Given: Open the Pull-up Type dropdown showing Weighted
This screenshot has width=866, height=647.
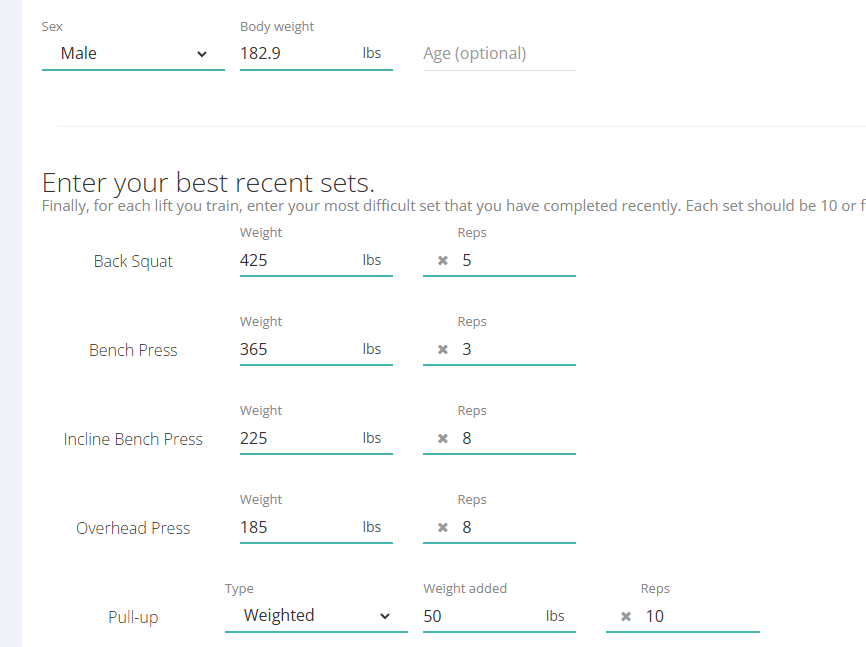Looking at the screenshot, I should (x=316, y=616).
